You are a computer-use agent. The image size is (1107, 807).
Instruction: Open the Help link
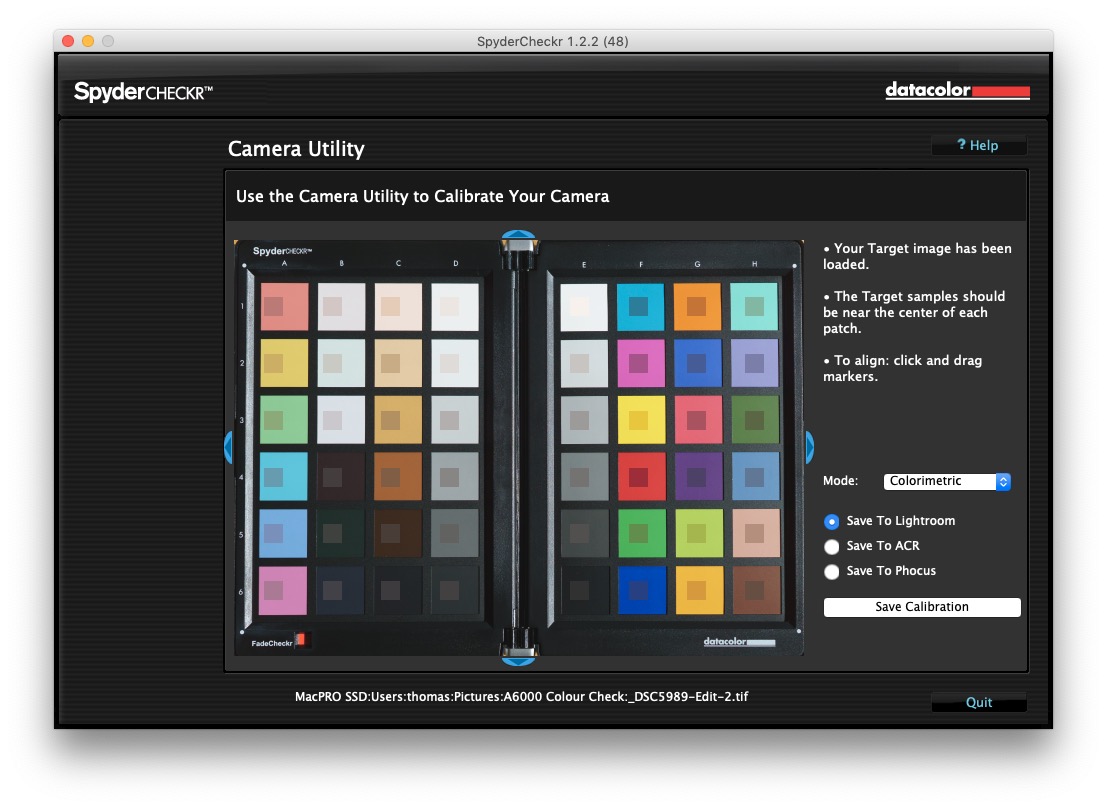tap(978, 145)
